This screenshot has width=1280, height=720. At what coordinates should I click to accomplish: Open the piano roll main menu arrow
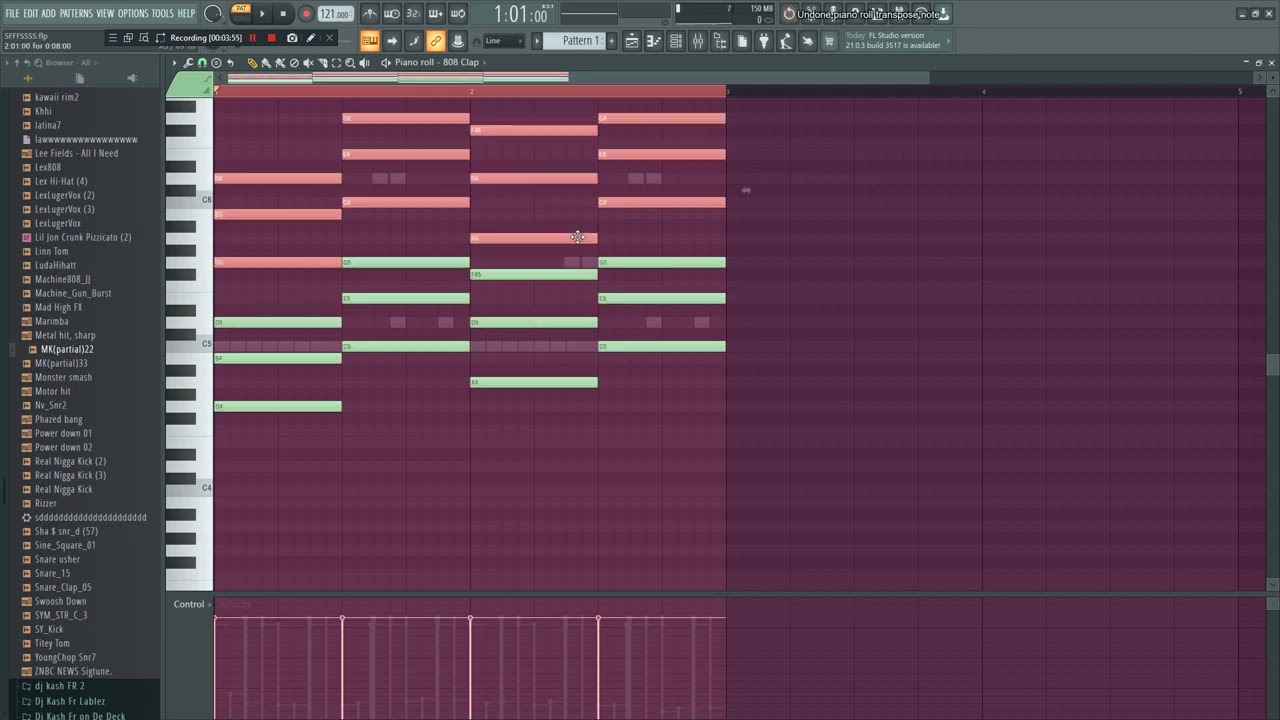pos(174,63)
